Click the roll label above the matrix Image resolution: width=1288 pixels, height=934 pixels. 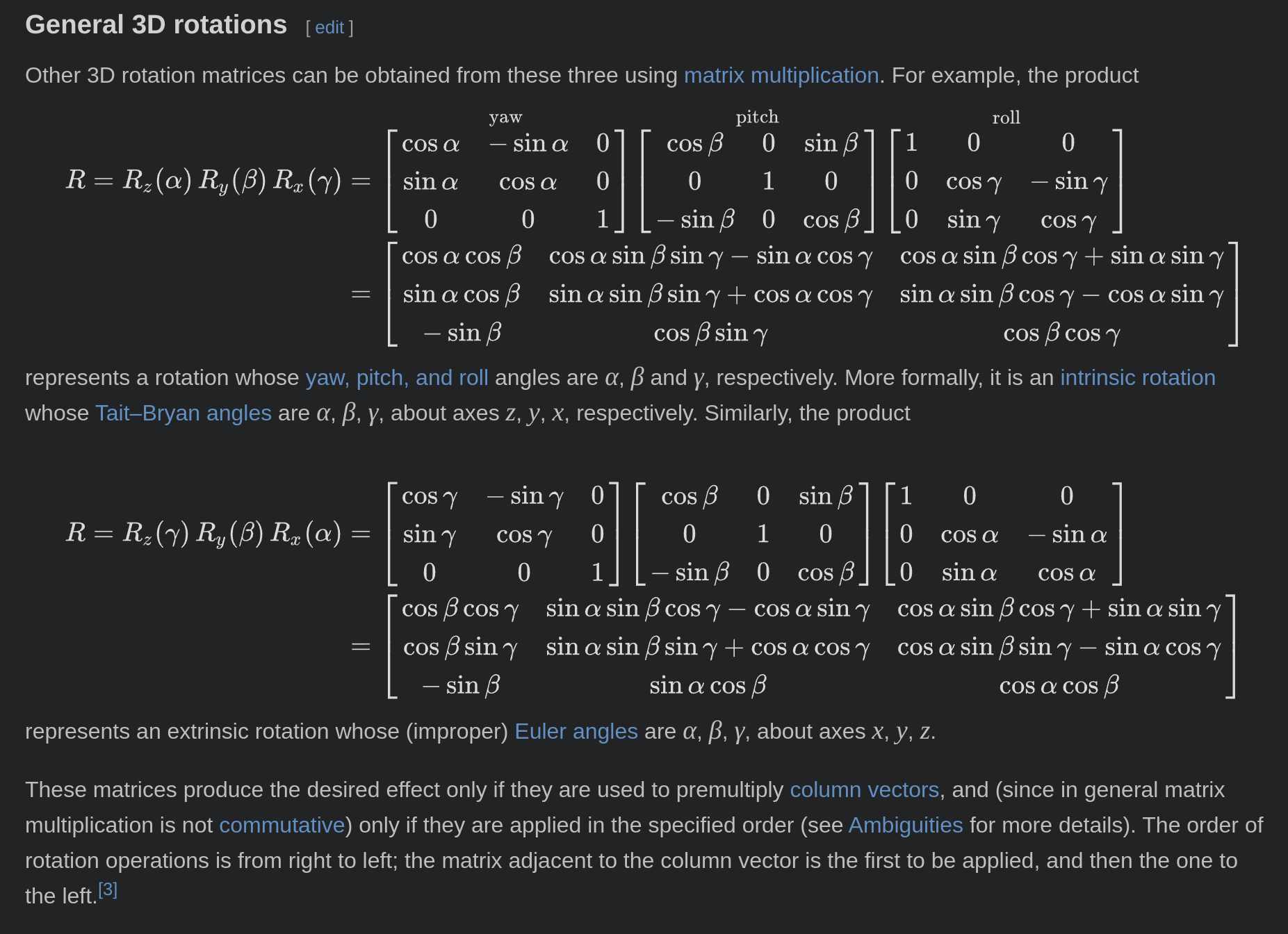tap(1006, 118)
